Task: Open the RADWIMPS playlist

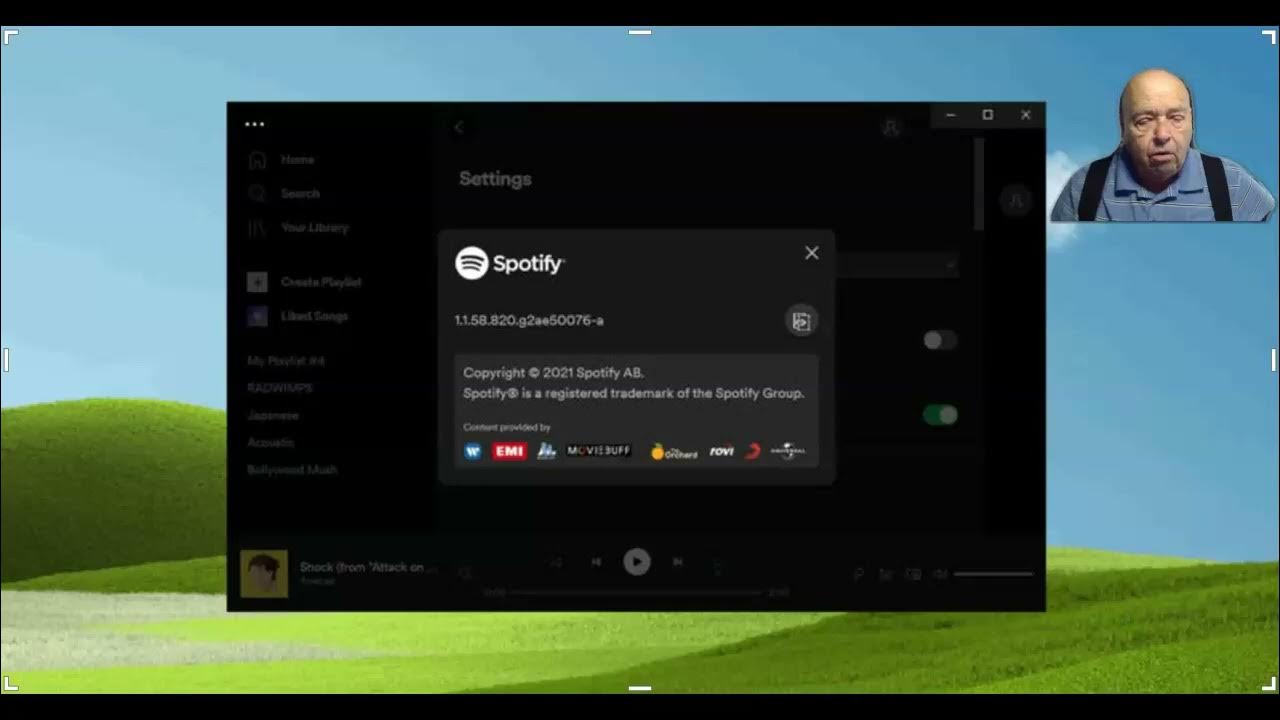Action: coord(280,388)
